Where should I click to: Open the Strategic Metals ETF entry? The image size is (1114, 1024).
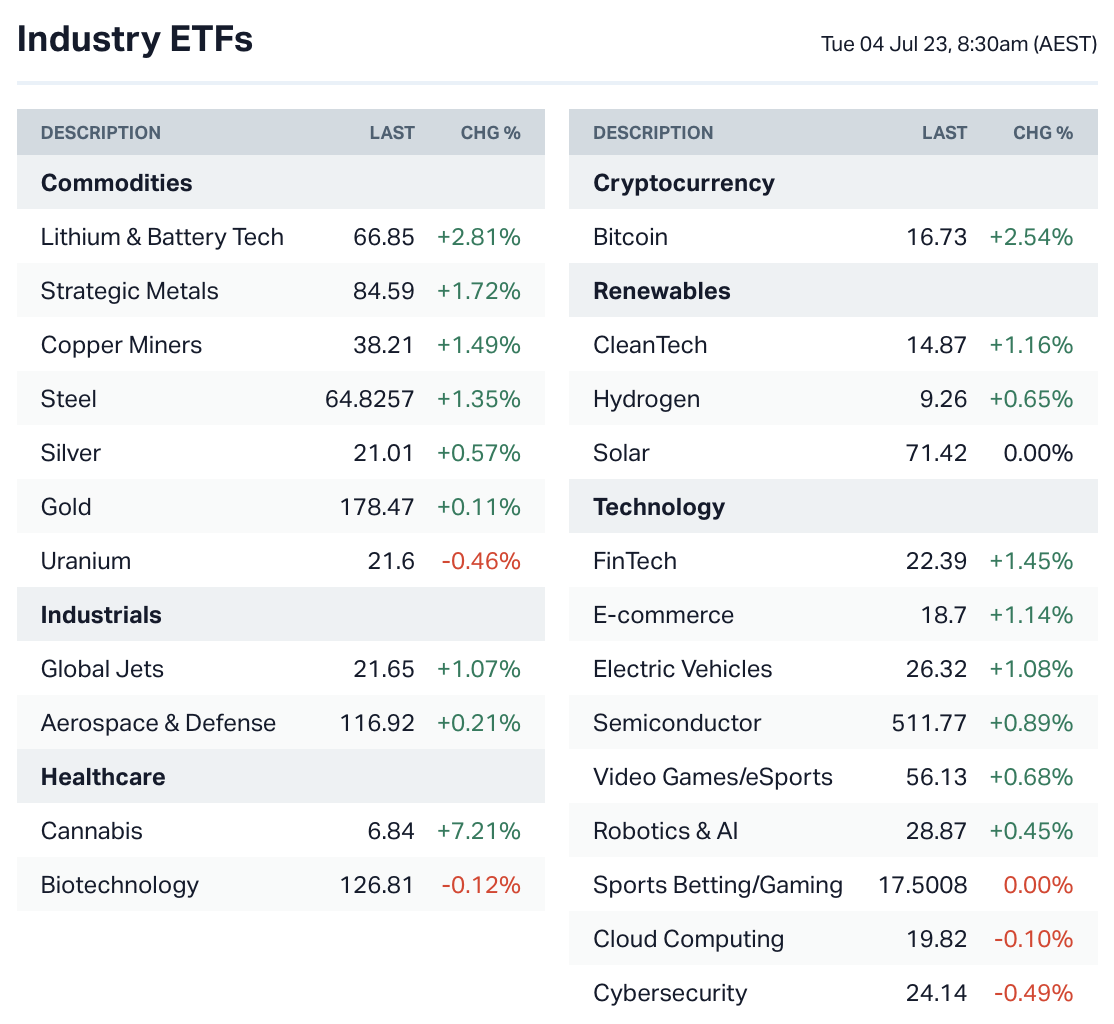click(x=129, y=291)
